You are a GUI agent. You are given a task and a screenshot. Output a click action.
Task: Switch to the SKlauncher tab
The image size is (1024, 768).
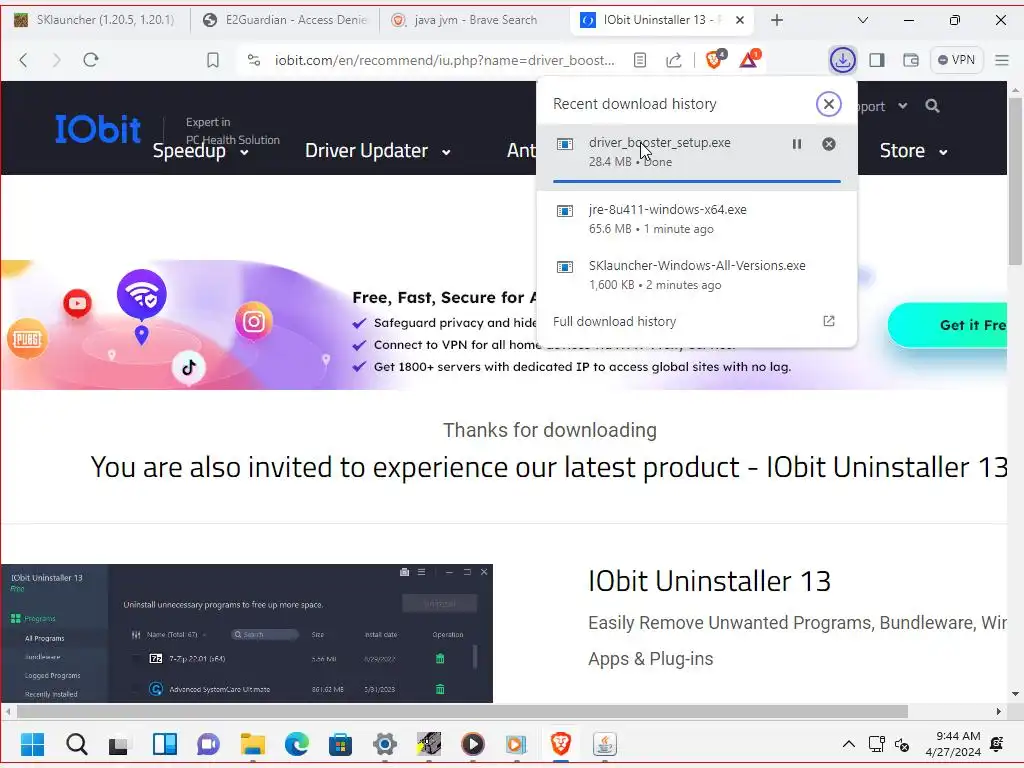pos(95,20)
